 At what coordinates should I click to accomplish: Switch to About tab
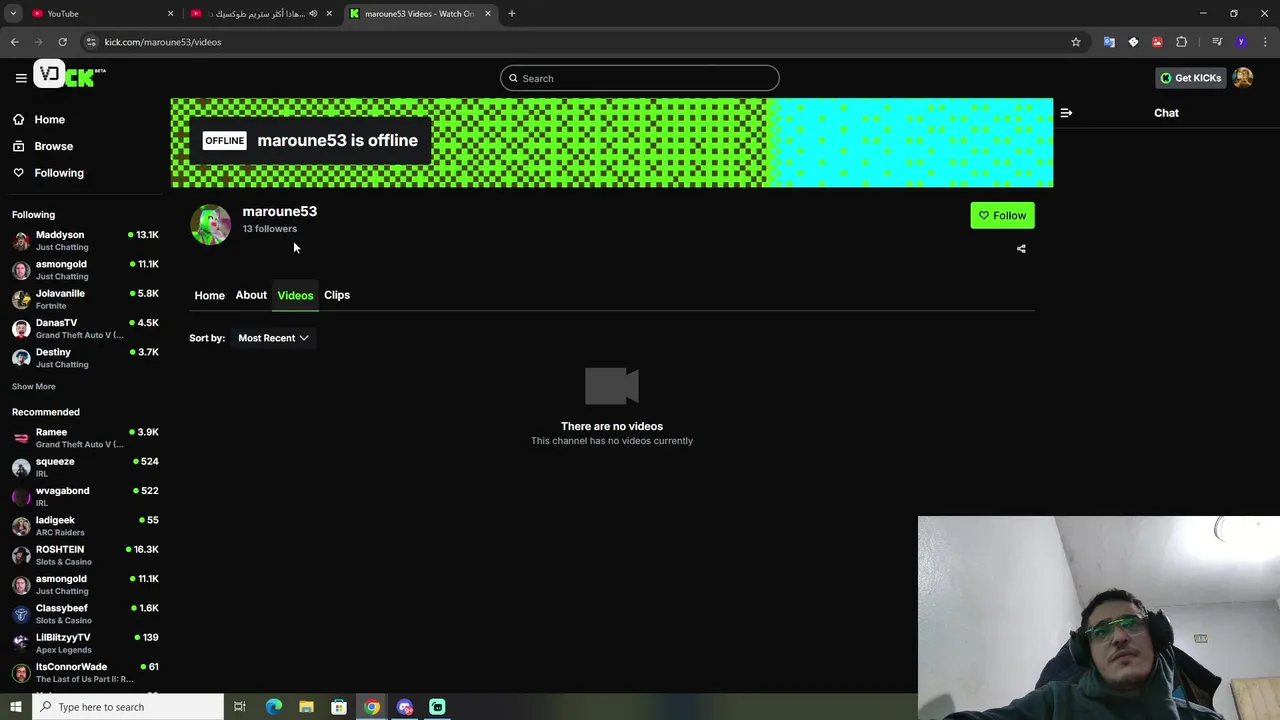point(251,295)
